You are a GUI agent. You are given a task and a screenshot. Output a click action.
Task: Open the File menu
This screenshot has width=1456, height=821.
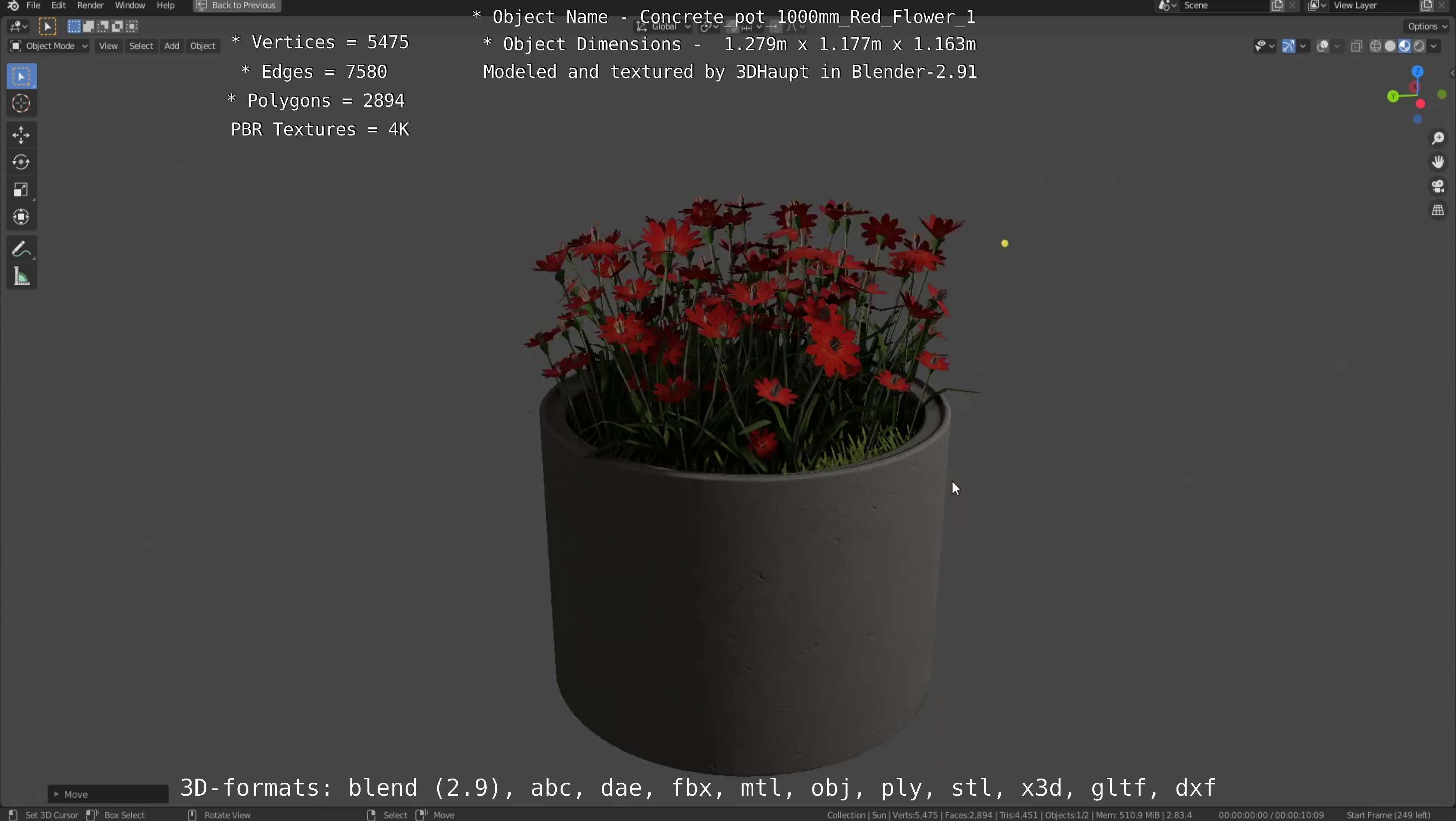point(33,6)
